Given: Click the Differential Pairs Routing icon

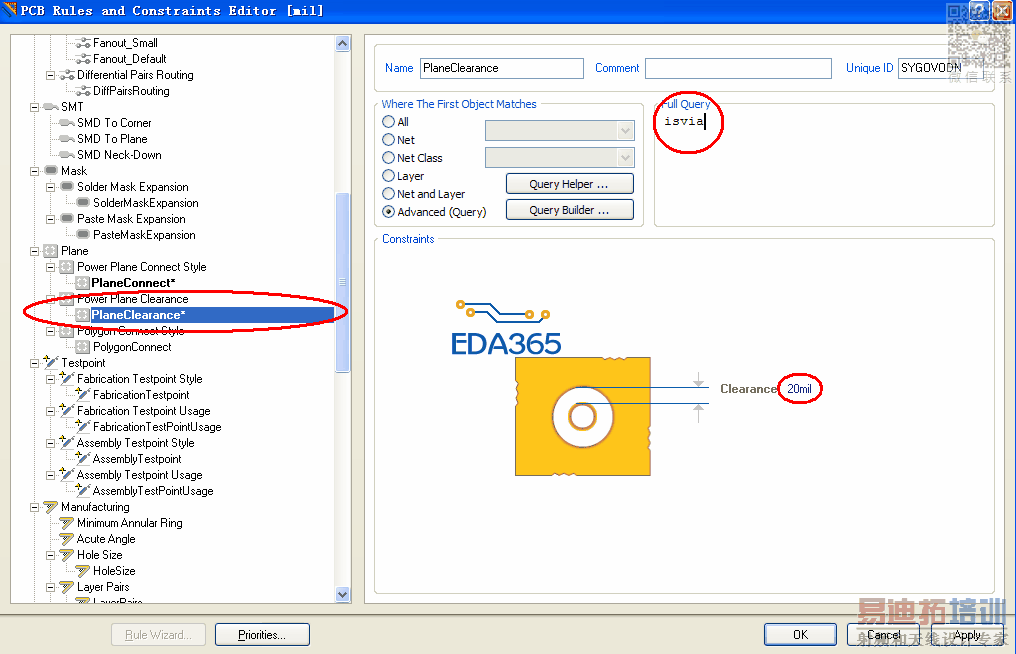Looking at the screenshot, I should tap(67, 75).
